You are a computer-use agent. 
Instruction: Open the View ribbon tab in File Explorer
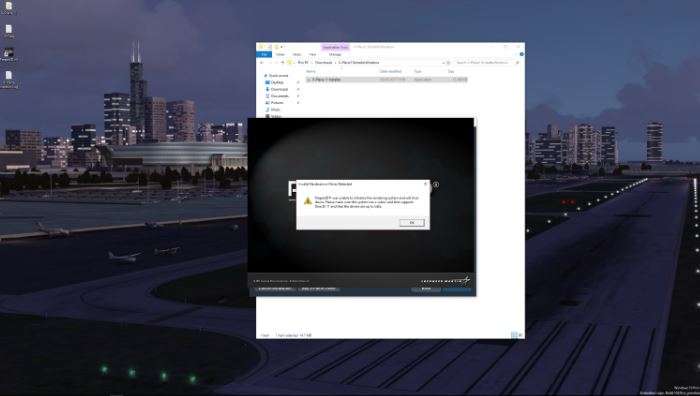click(312, 54)
